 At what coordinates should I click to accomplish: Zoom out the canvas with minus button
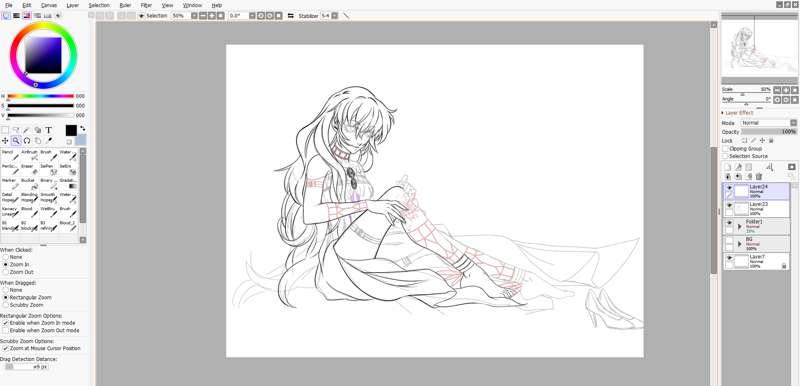point(203,16)
